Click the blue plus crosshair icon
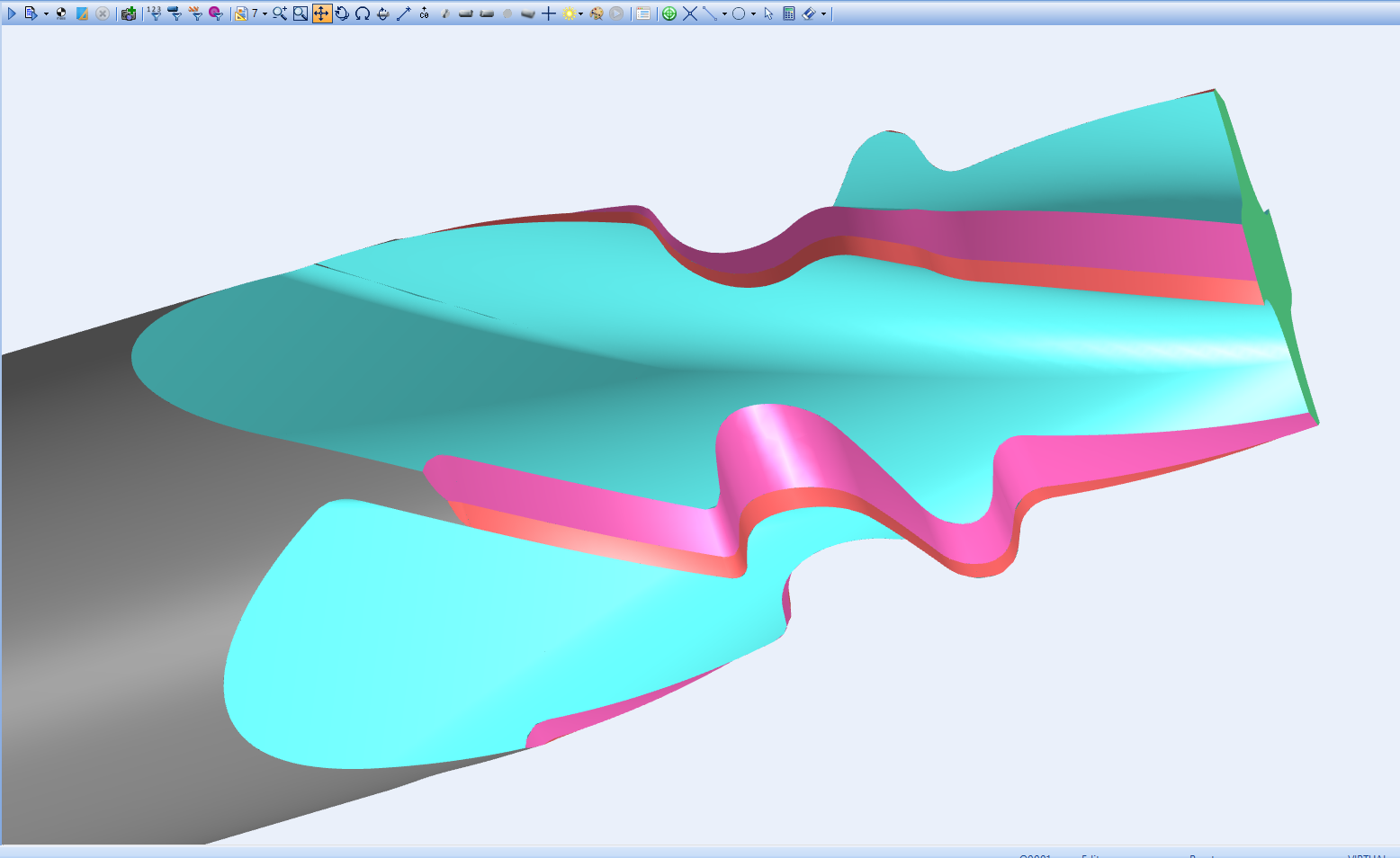The image size is (1400, 858). pos(548,13)
